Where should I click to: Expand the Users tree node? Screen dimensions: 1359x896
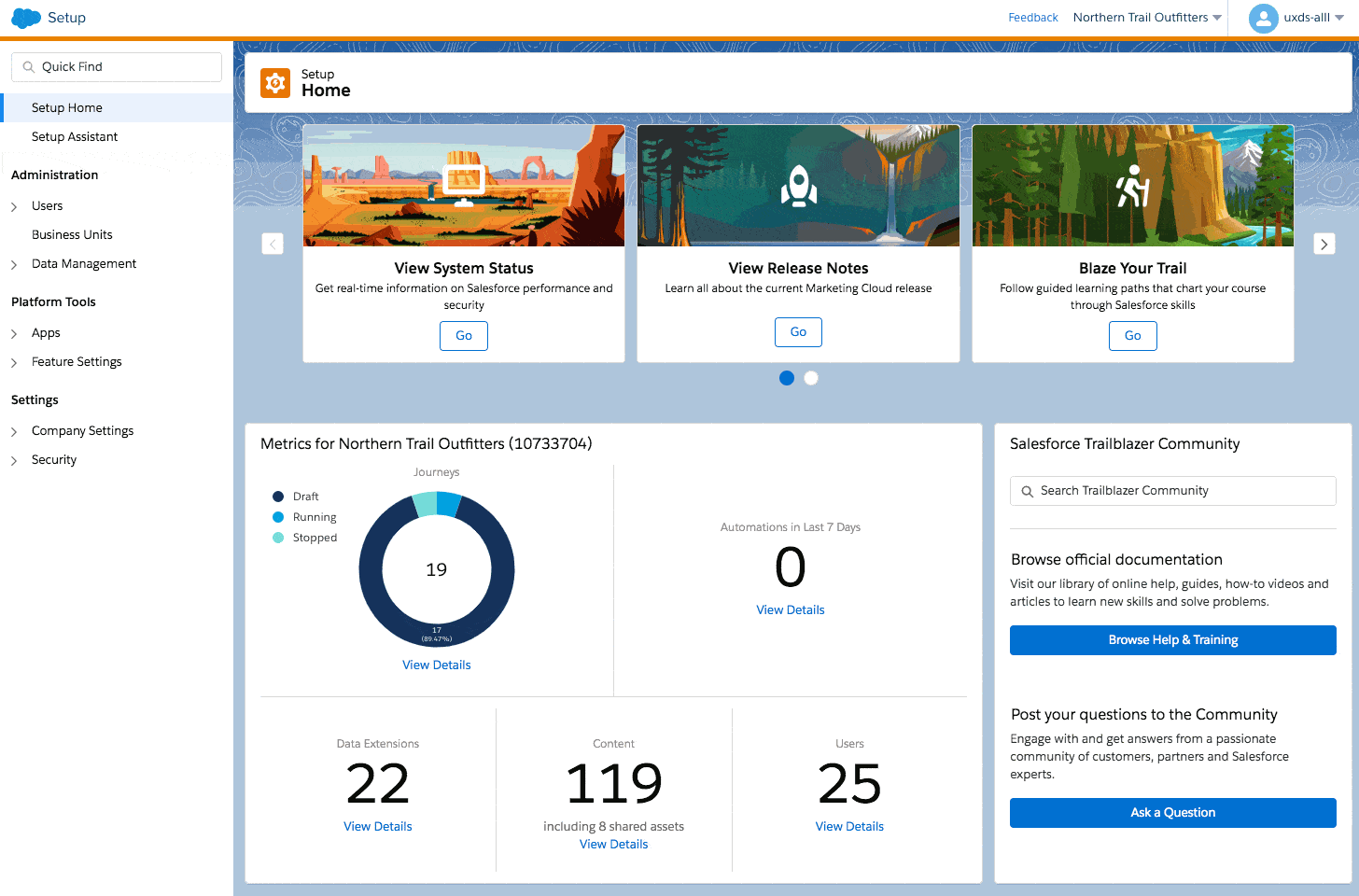click(14, 207)
